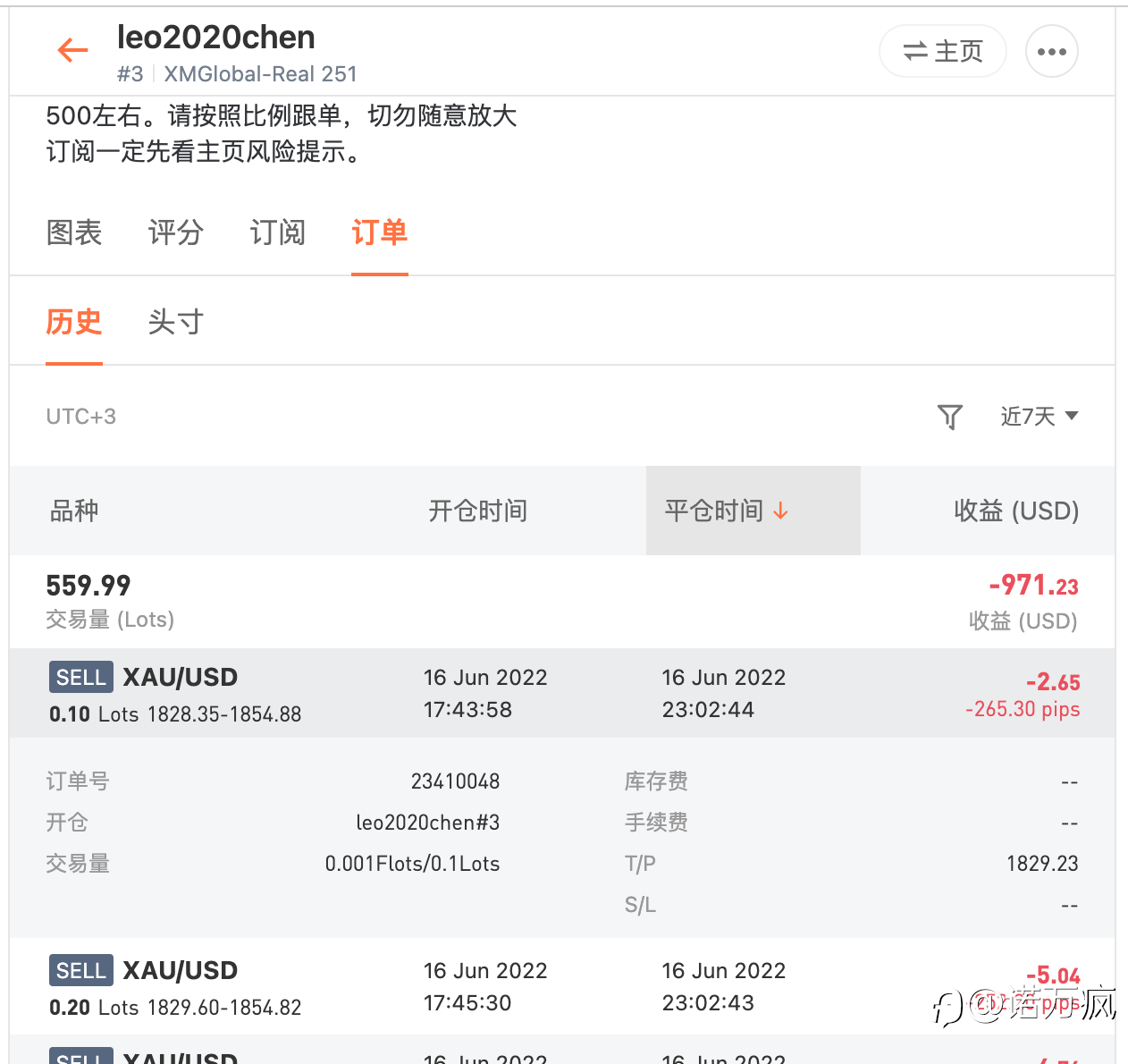Select the 历史 sub-tab
The width and height of the screenshot is (1128, 1064).
point(74,322)
